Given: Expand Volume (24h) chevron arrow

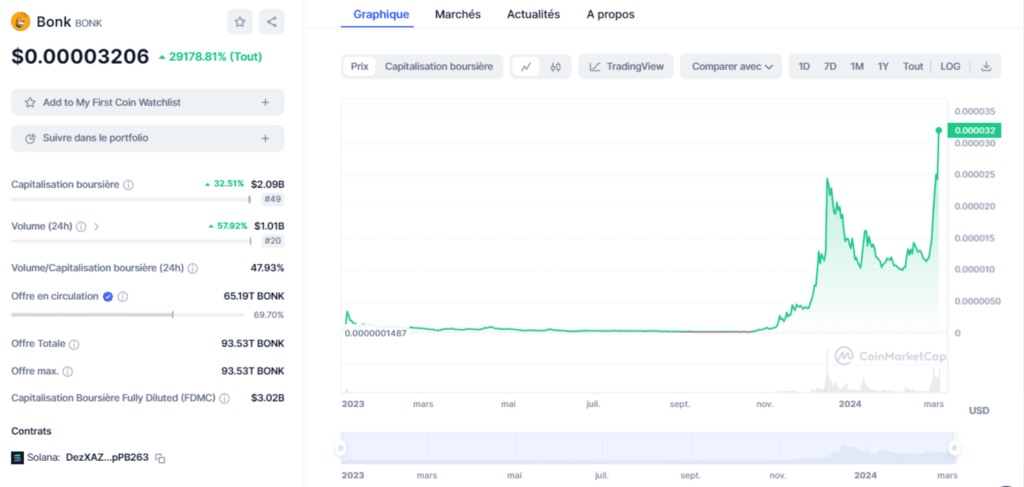Looking at the screenshot, I should tap(97, 227).
